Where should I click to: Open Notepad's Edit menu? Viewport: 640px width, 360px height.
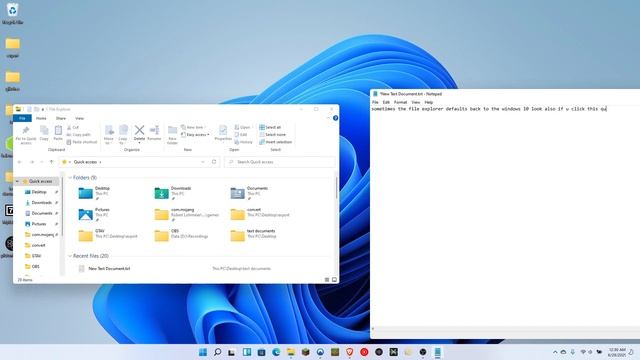[x=386, y=102]
